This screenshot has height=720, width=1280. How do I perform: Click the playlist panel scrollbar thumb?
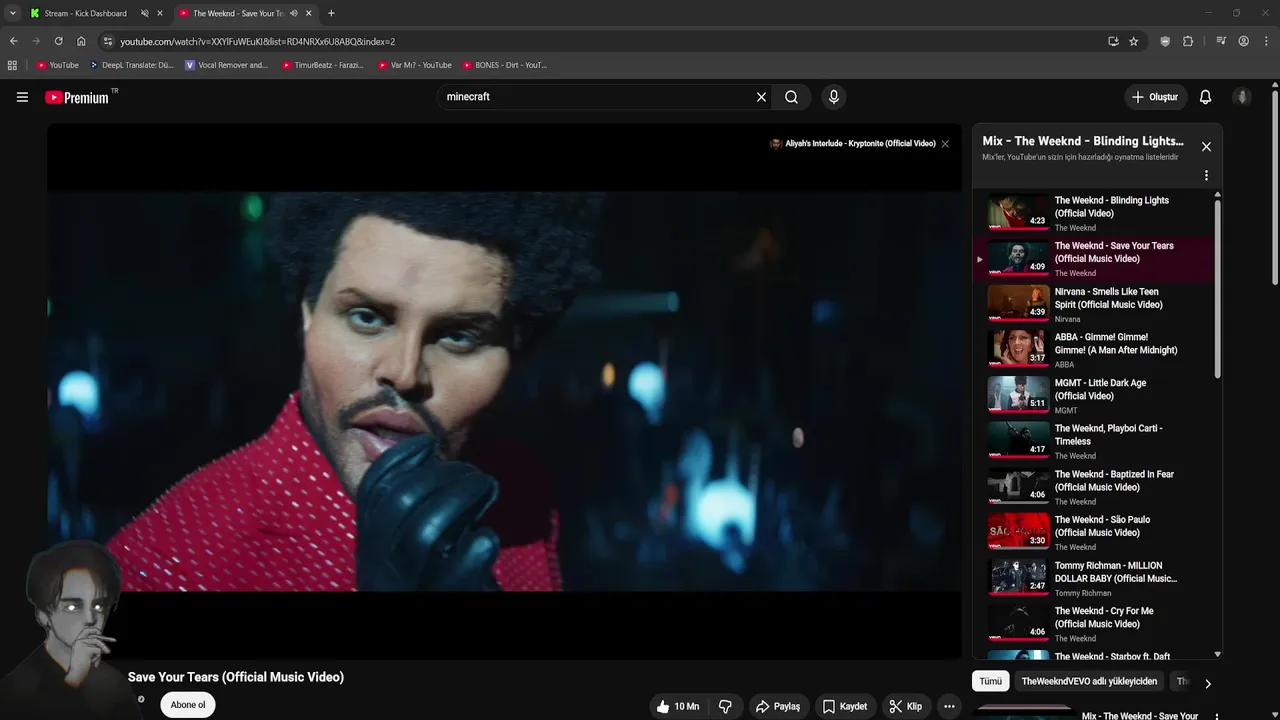1217,290
